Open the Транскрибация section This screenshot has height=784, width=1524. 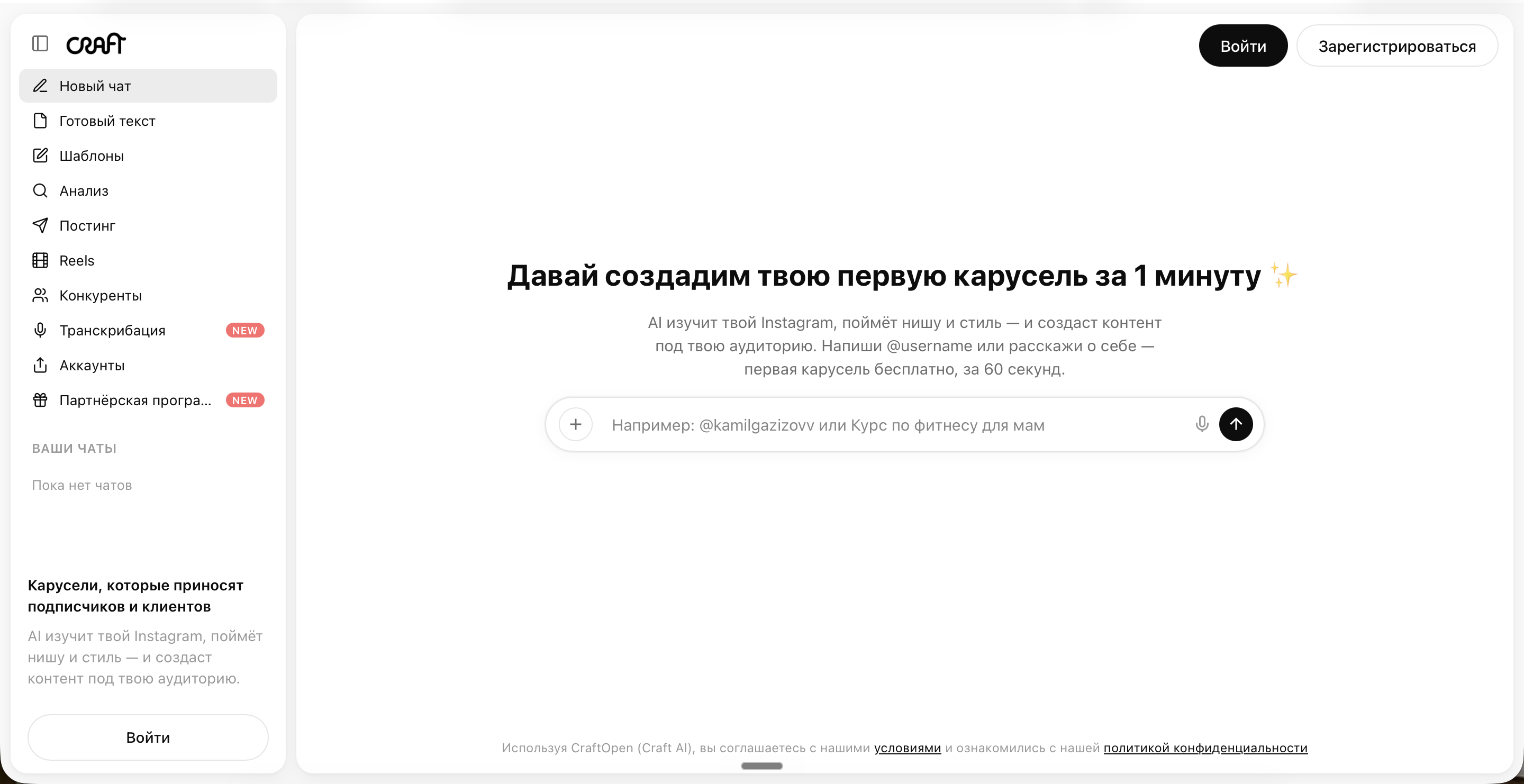coord(148,330)
